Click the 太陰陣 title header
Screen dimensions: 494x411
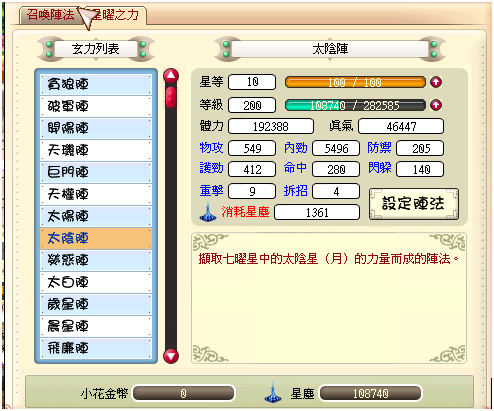pyautogui.click(x=330, y=49)
